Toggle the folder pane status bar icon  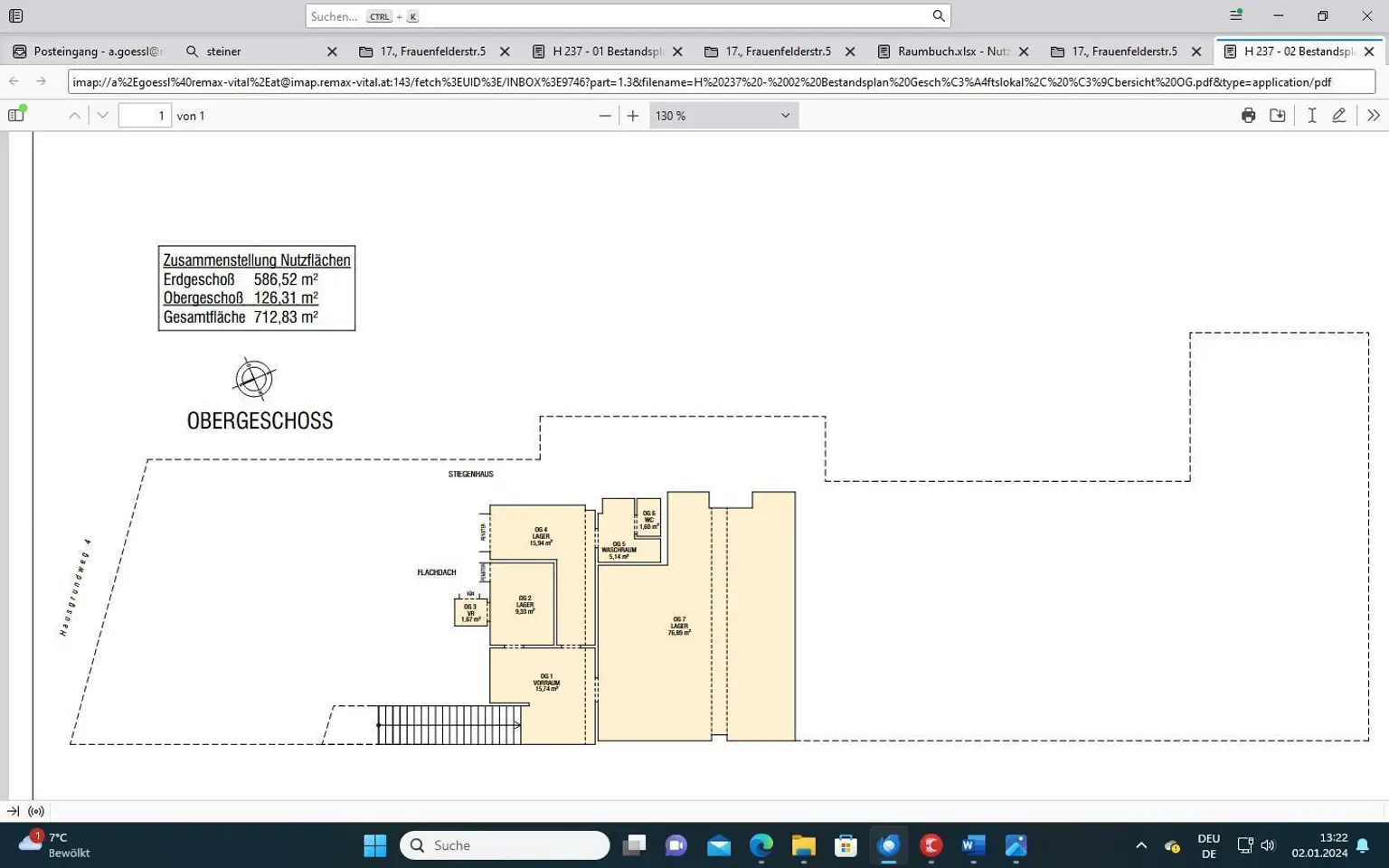click(13, 811)
